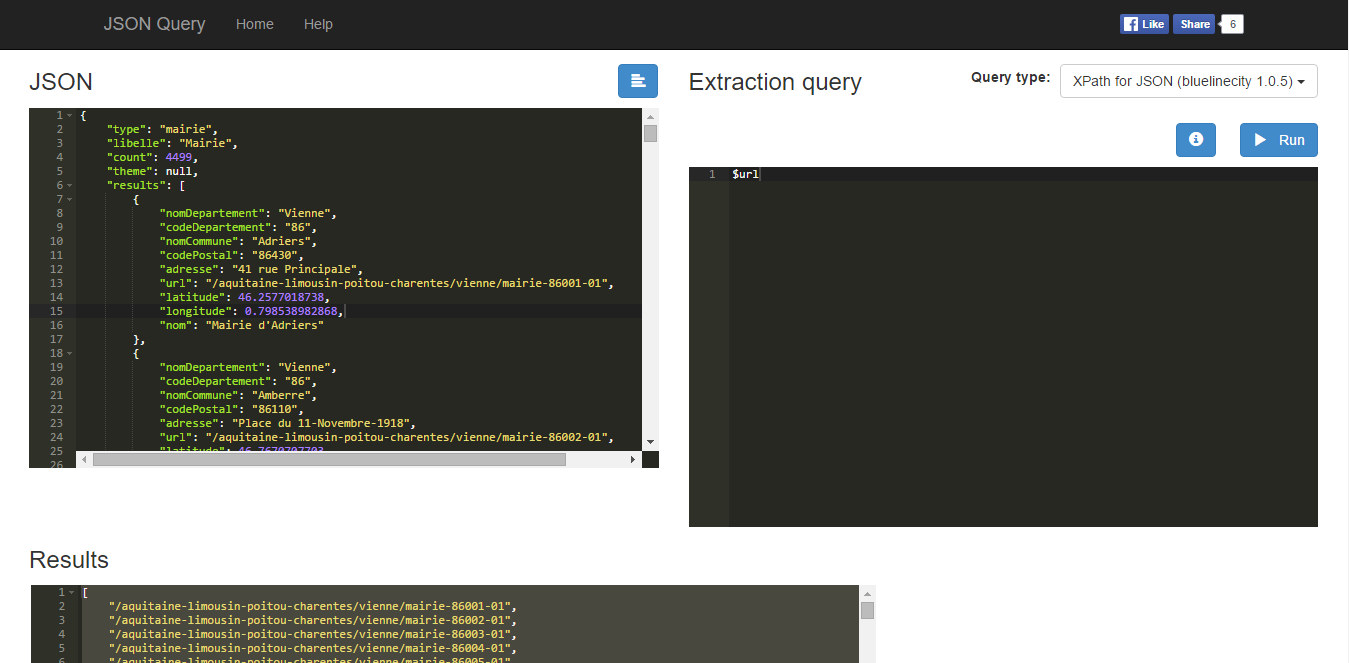The height and width of the screenshot is (663, 1349).
Task: Click the format JSON align icon button
Action: pos(638,81)
